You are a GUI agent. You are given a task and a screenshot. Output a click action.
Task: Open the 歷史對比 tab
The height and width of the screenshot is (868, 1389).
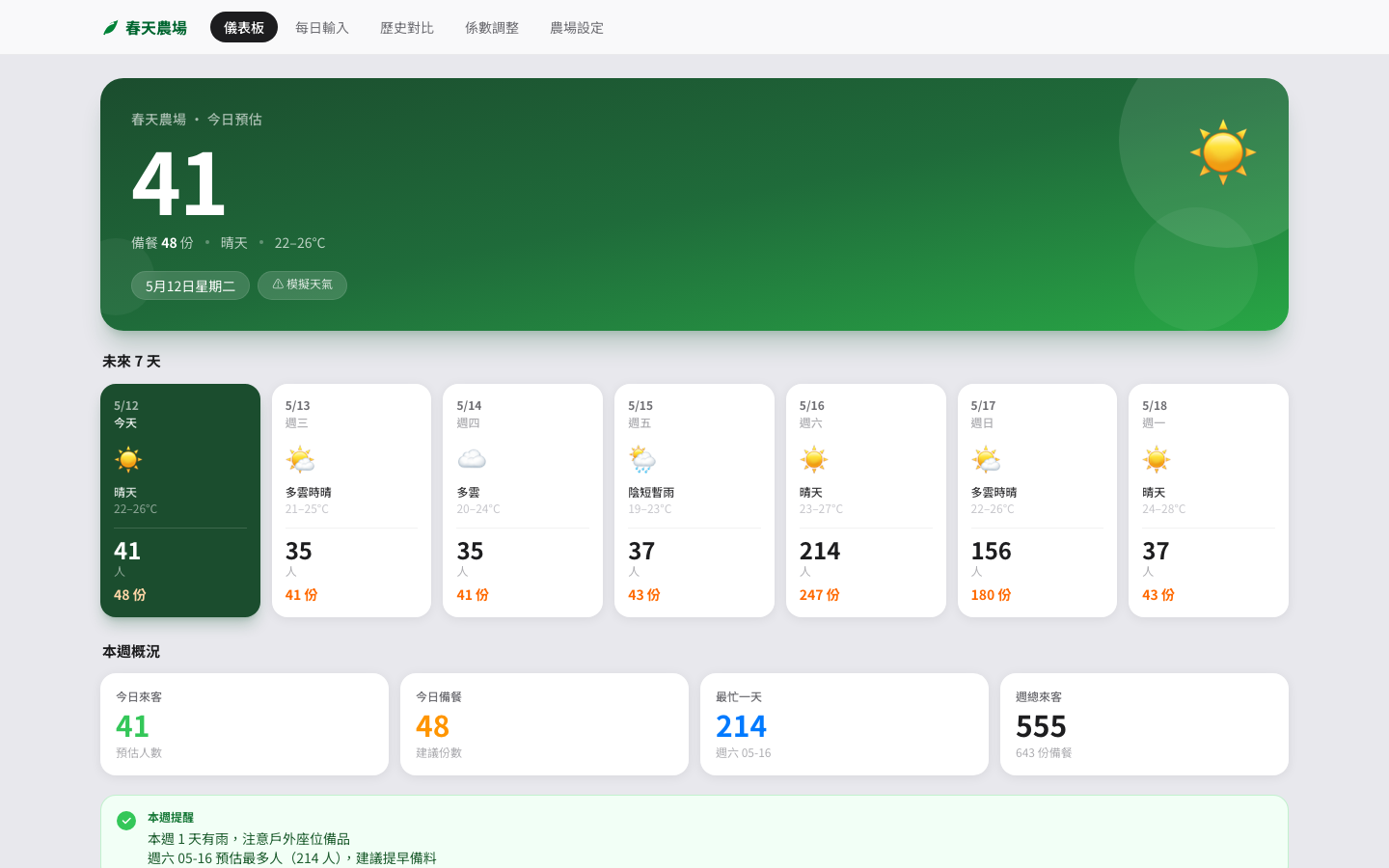click(407, 27)
